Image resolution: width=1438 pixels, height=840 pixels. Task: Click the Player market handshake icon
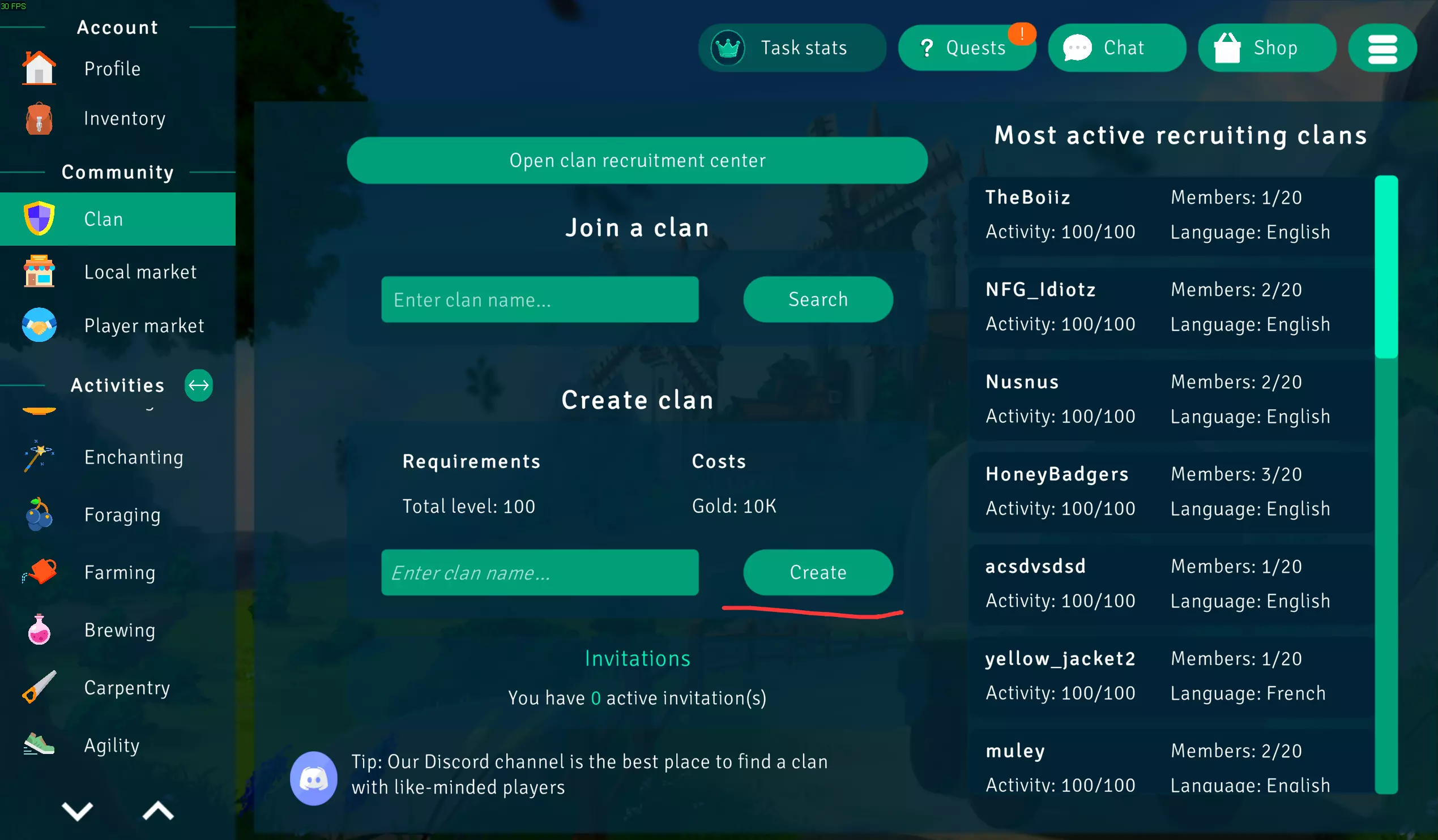point(39,325)
